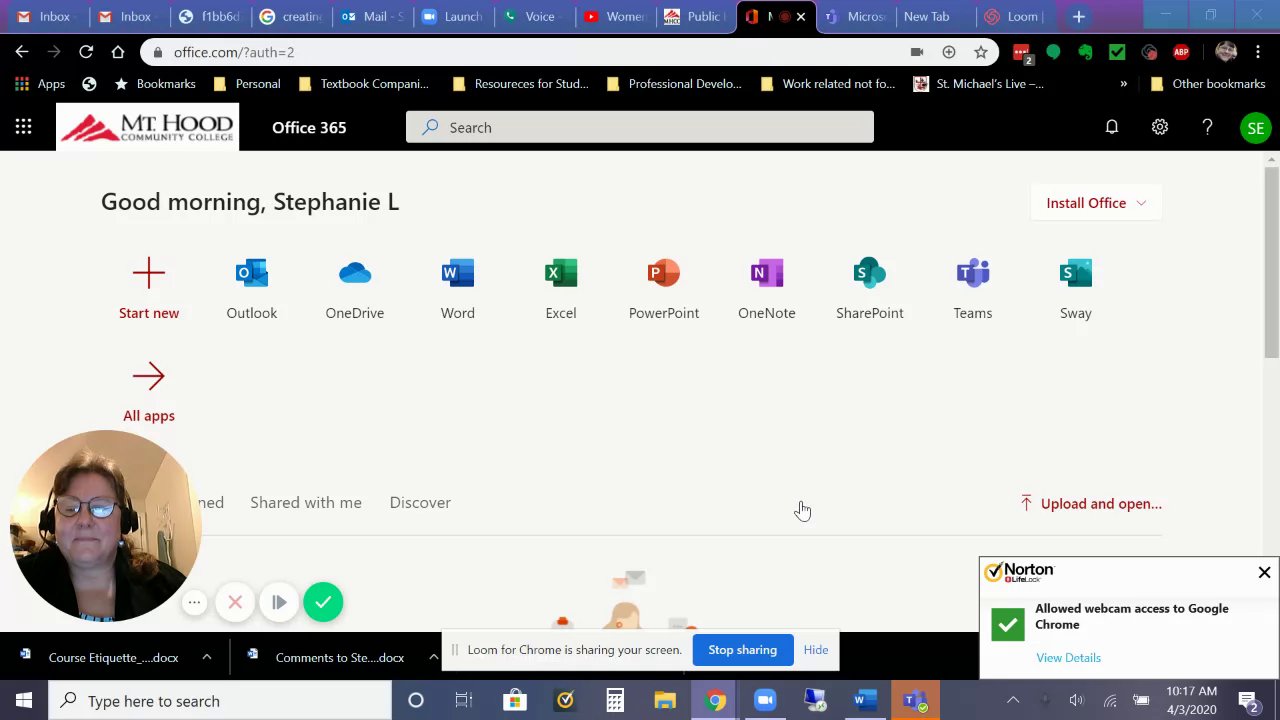The image size is (1280, 720).
Task: Hide the Loom sharing bar
Action: coord(816,650)
